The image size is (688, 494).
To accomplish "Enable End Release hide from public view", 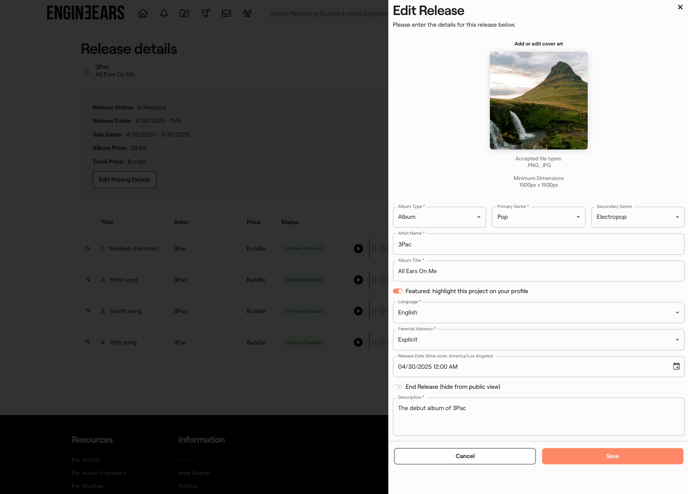I will (398, 387).
